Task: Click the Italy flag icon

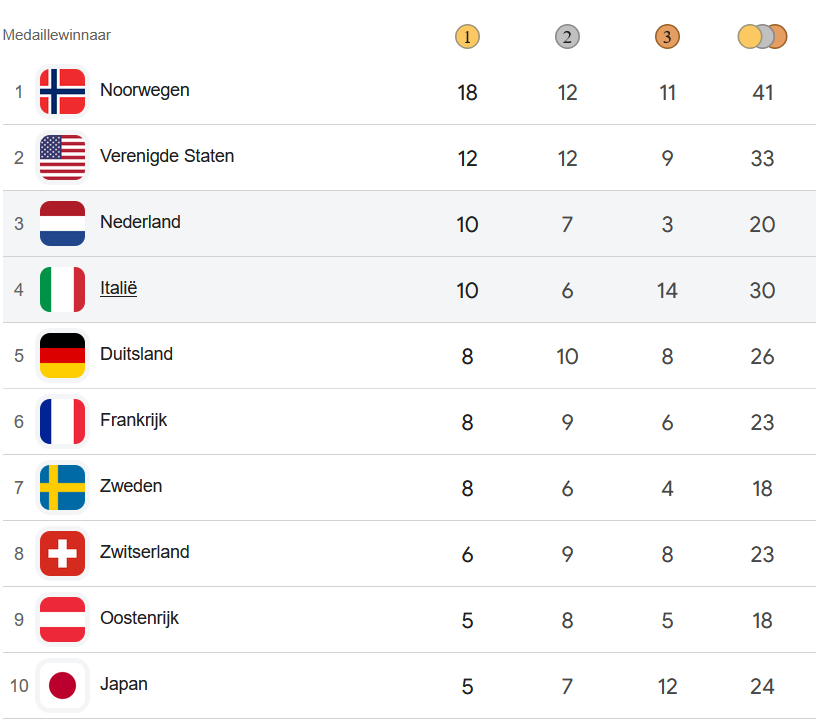Action: click(62, 290)
